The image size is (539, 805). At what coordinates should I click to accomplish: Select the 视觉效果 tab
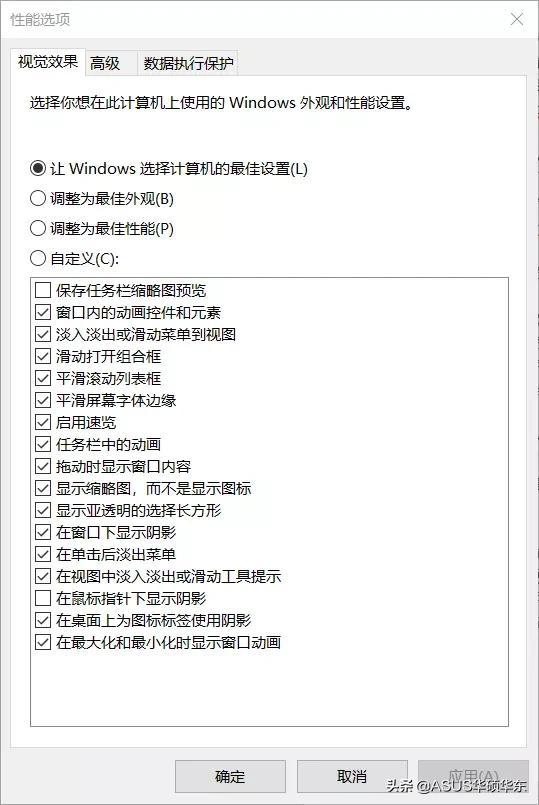click(48, 62)
